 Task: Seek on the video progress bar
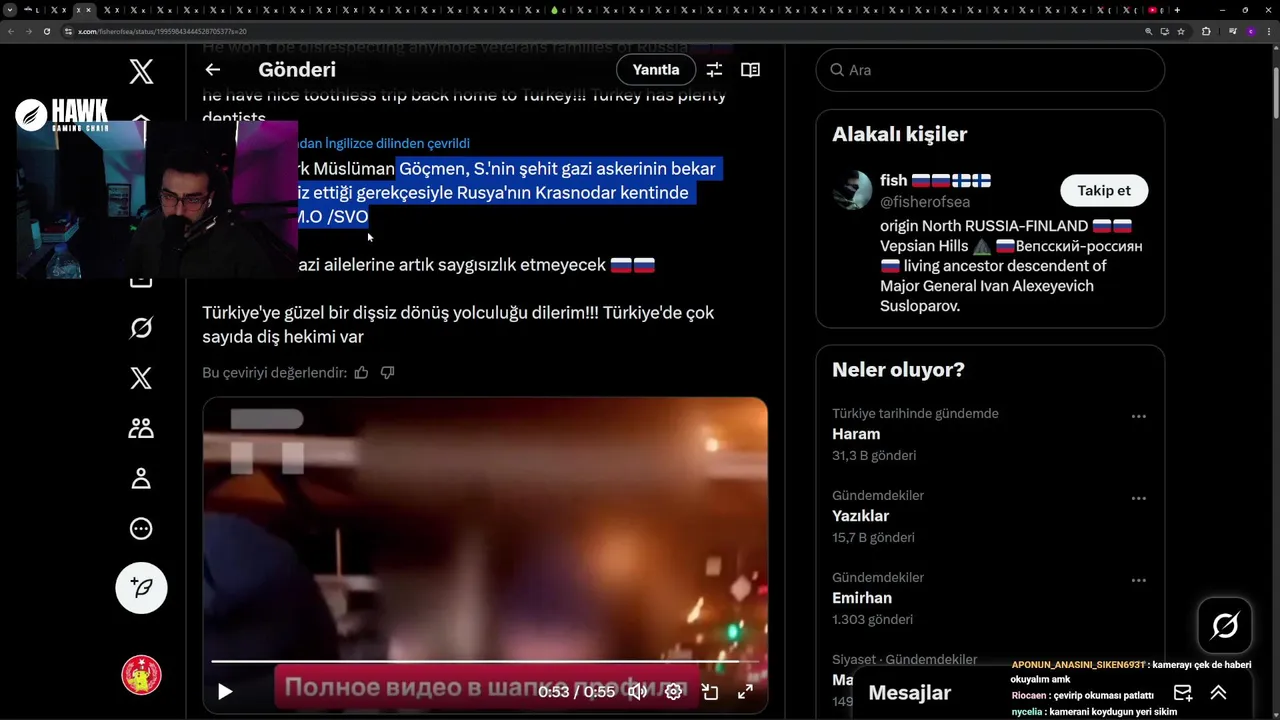pyautogui.click(x=485, y=661)
